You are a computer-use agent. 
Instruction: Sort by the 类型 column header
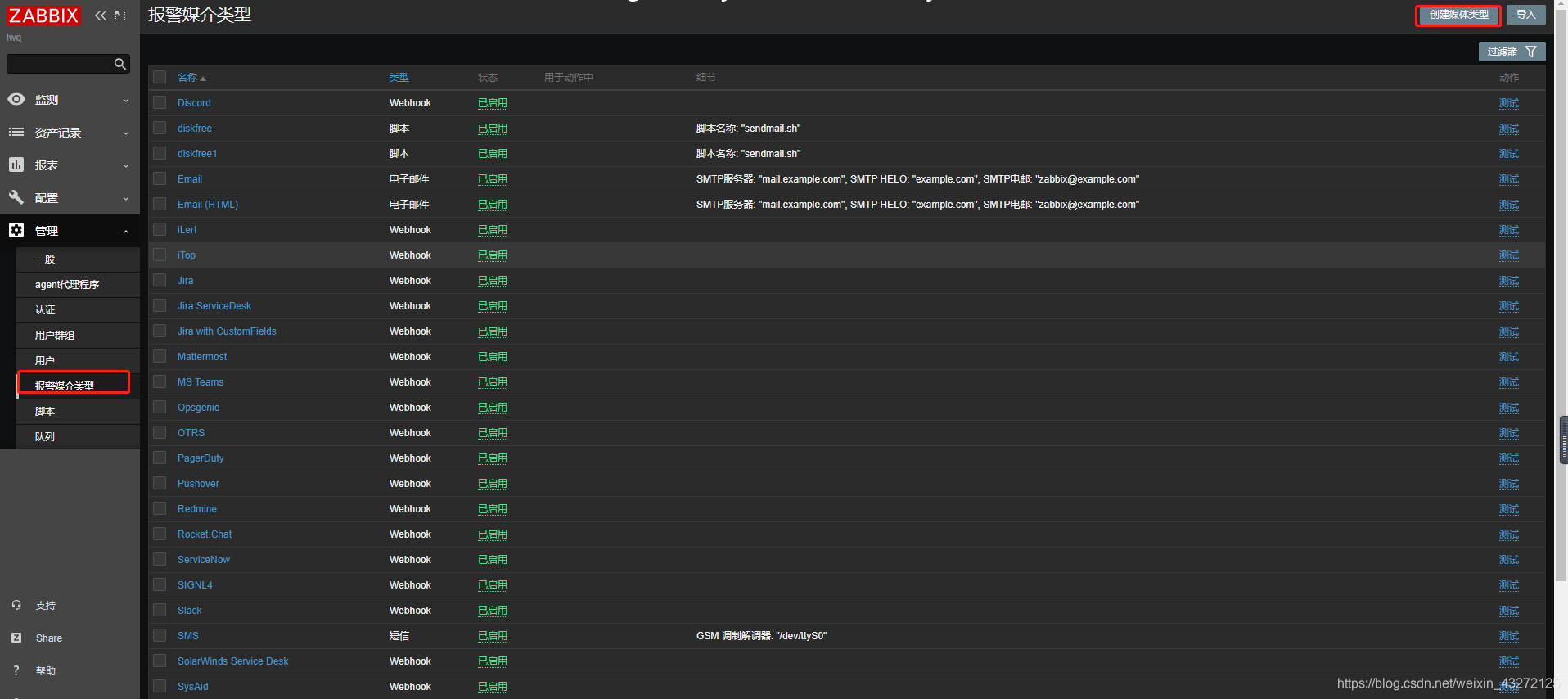399,78
